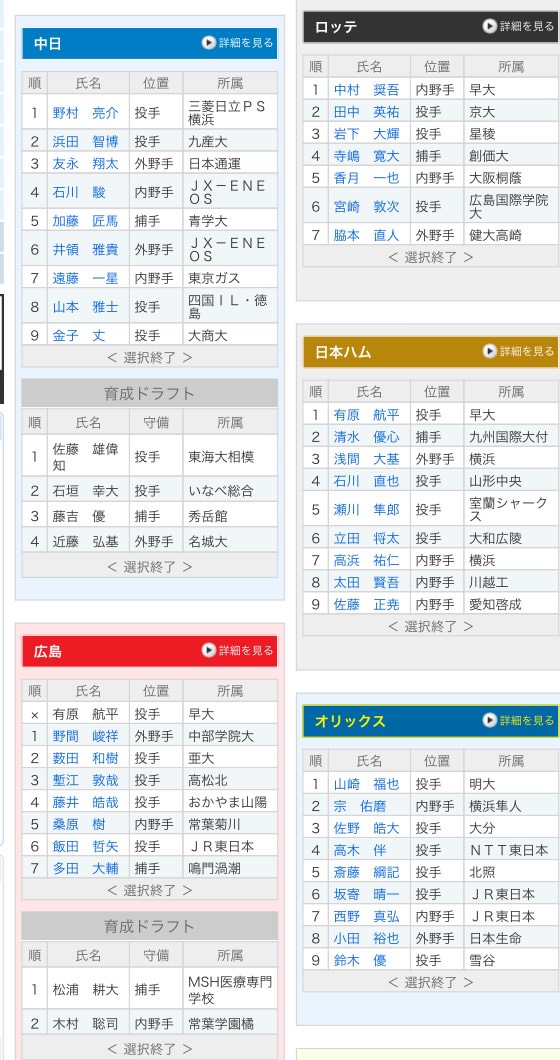560x1060 pixels.
Task: Select text MSH医療専門学校
Action: click(230, 990)
